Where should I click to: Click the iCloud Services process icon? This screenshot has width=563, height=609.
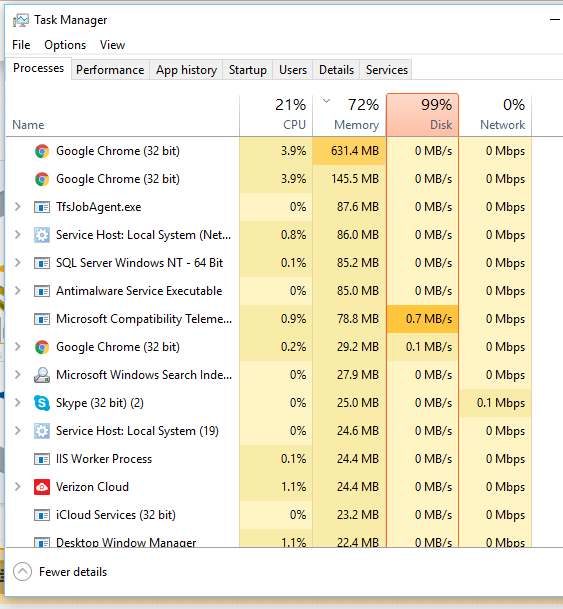42,515
